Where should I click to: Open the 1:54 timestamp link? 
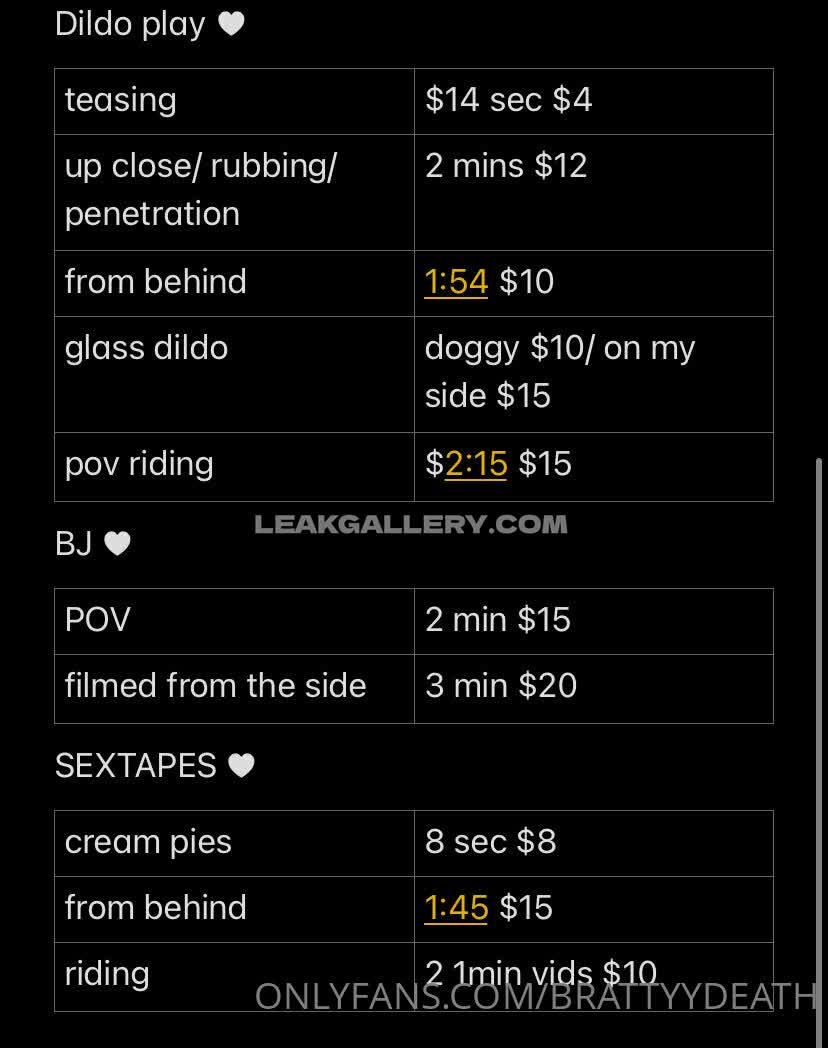(456, 282)
